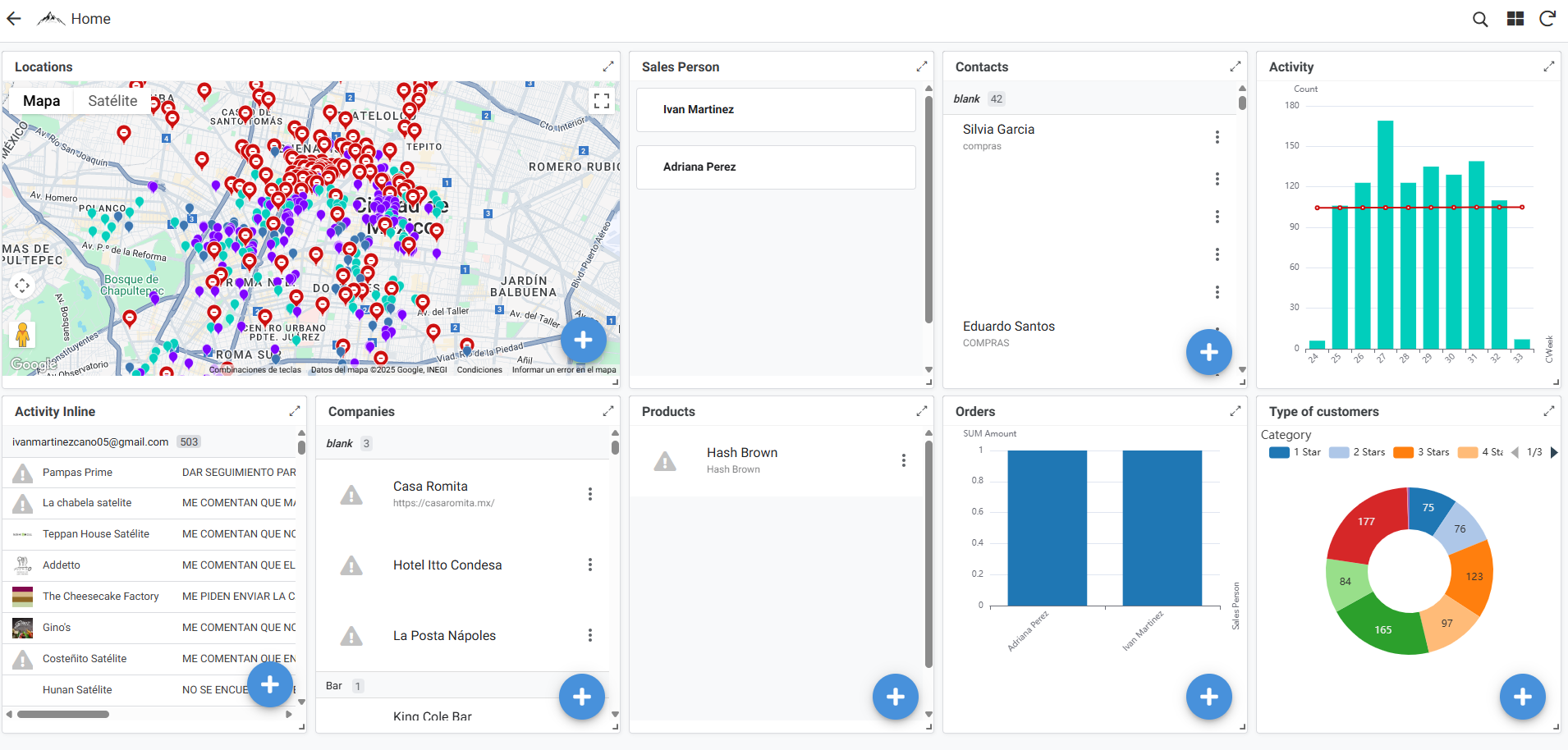This screenshot has width=1568, height=750.
Task: Click Activity Inline horizontal scrollbar
Action: coord(63,714)
